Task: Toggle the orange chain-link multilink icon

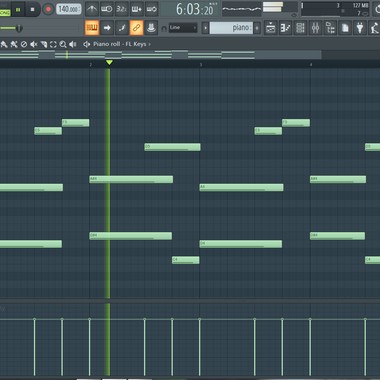Action: 137,28
